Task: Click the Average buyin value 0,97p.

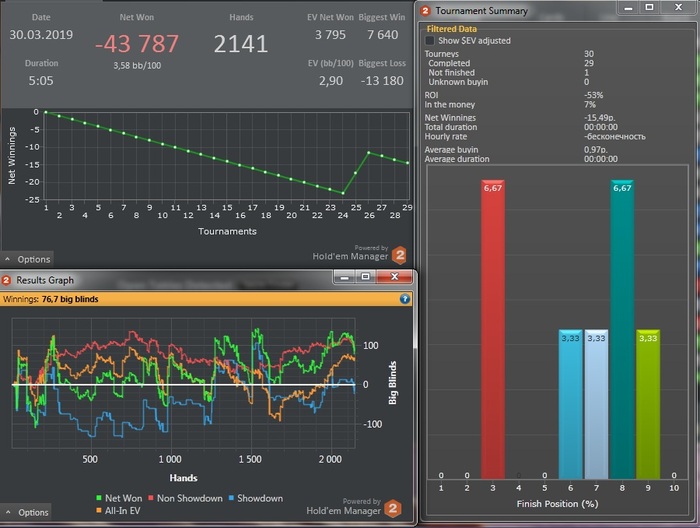Action: (596, 150)
